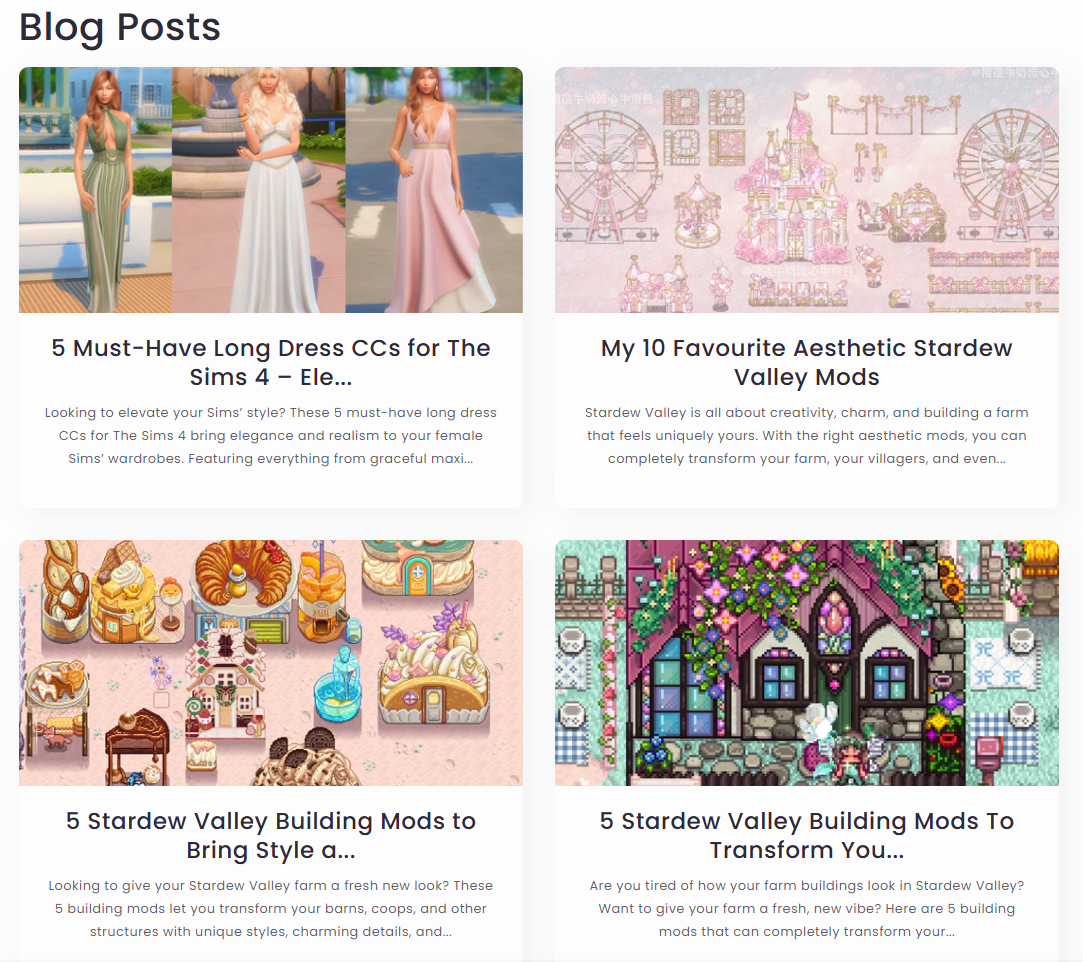Click excerpt 'Are you tired of how your farm buildings'
Screen dimensions: 1083x962
point(807,909)
